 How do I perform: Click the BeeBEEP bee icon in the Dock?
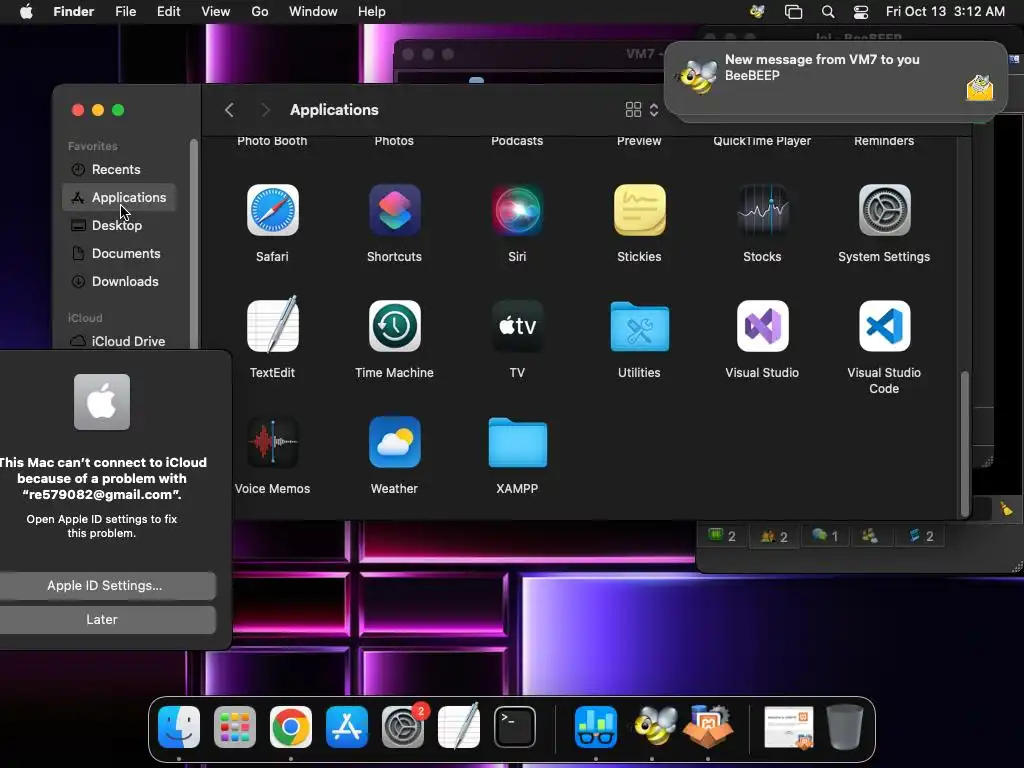tap(653, 727)
